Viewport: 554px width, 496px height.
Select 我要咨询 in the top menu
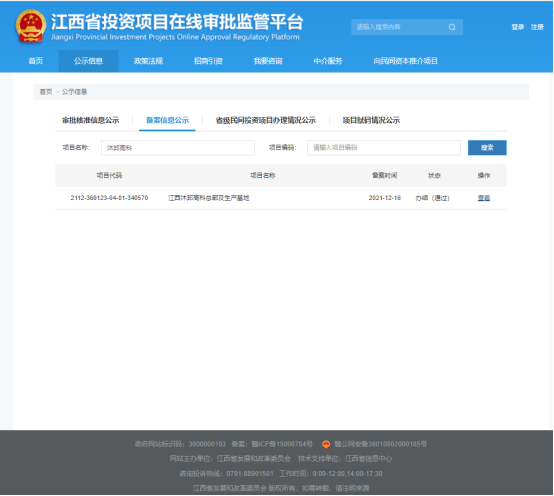click(x=268, y=61)
